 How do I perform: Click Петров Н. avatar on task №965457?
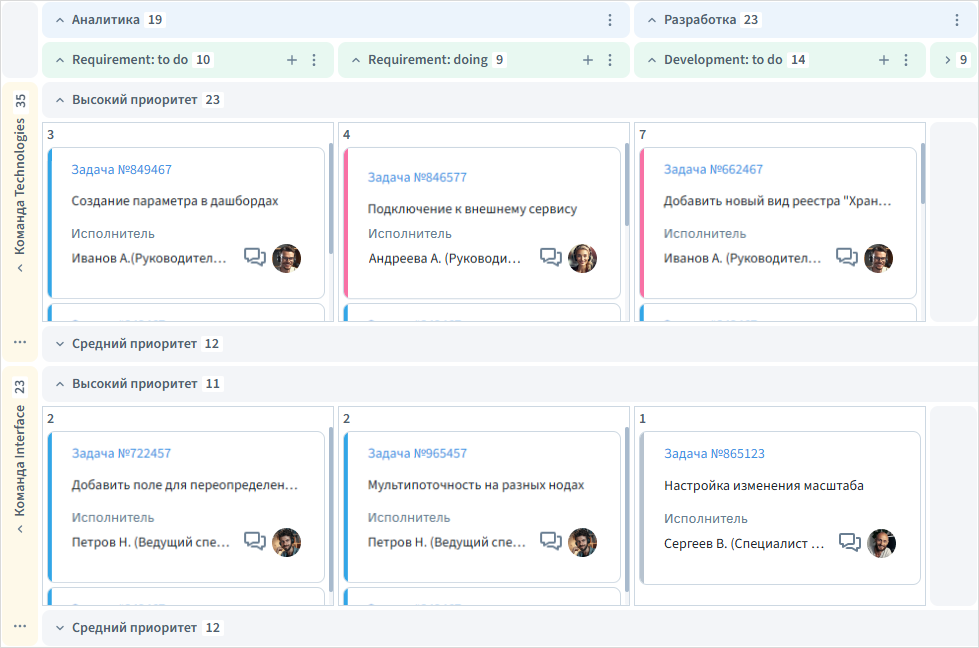coord(582,542)
